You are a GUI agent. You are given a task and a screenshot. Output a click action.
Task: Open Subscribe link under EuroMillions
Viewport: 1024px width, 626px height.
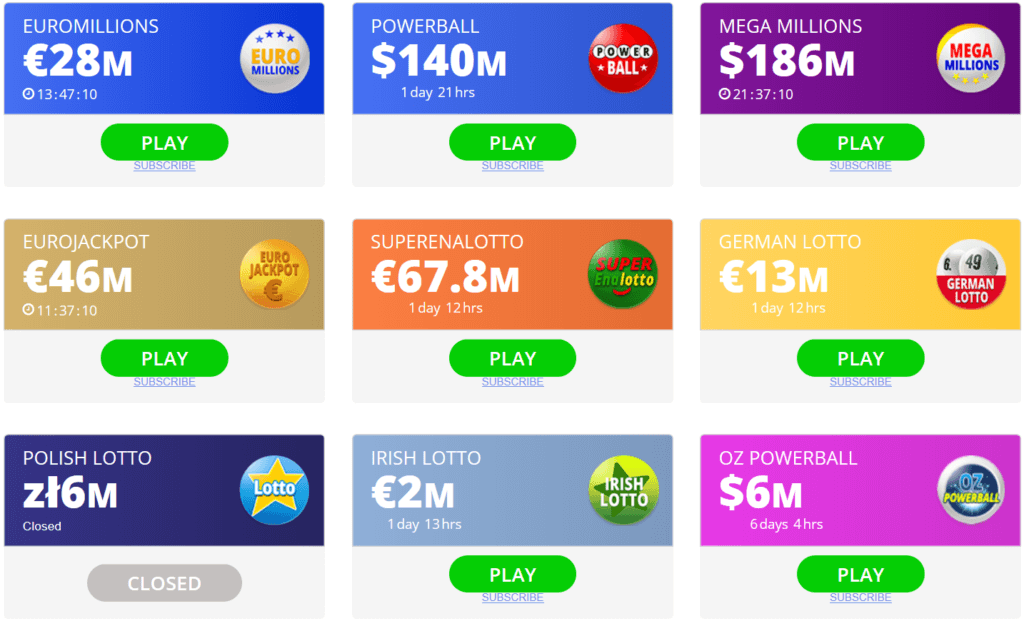coord(163,165)
